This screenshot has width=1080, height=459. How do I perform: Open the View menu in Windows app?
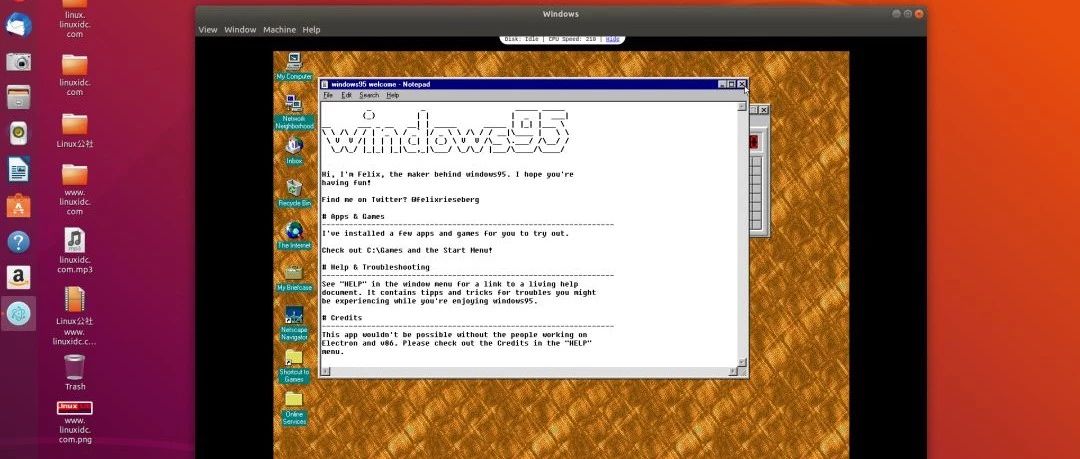(208, 30)
